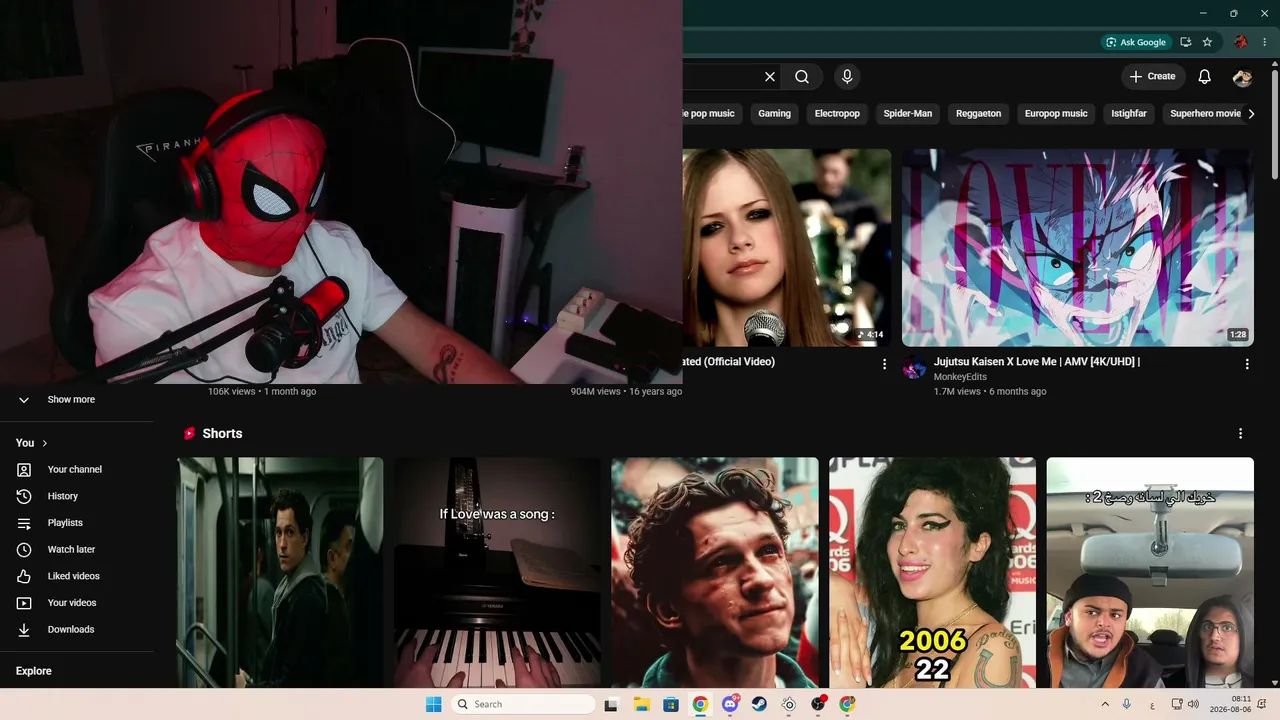Image resolution: width=1280 pixels, height=720 pixels.
Task: Click the '106K views • 1 month ago' text
Action: pos(262,392)
